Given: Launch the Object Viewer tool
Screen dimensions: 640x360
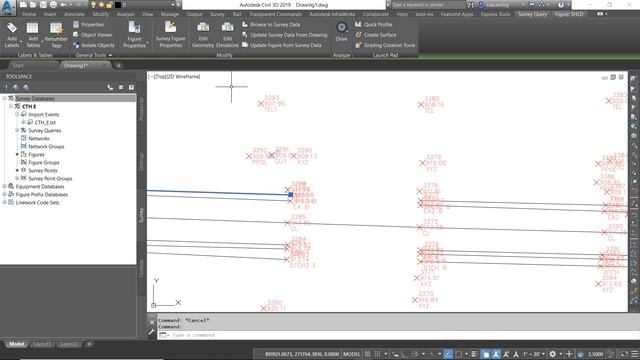Looking at the screenshot, I should (x=93, y=35).
